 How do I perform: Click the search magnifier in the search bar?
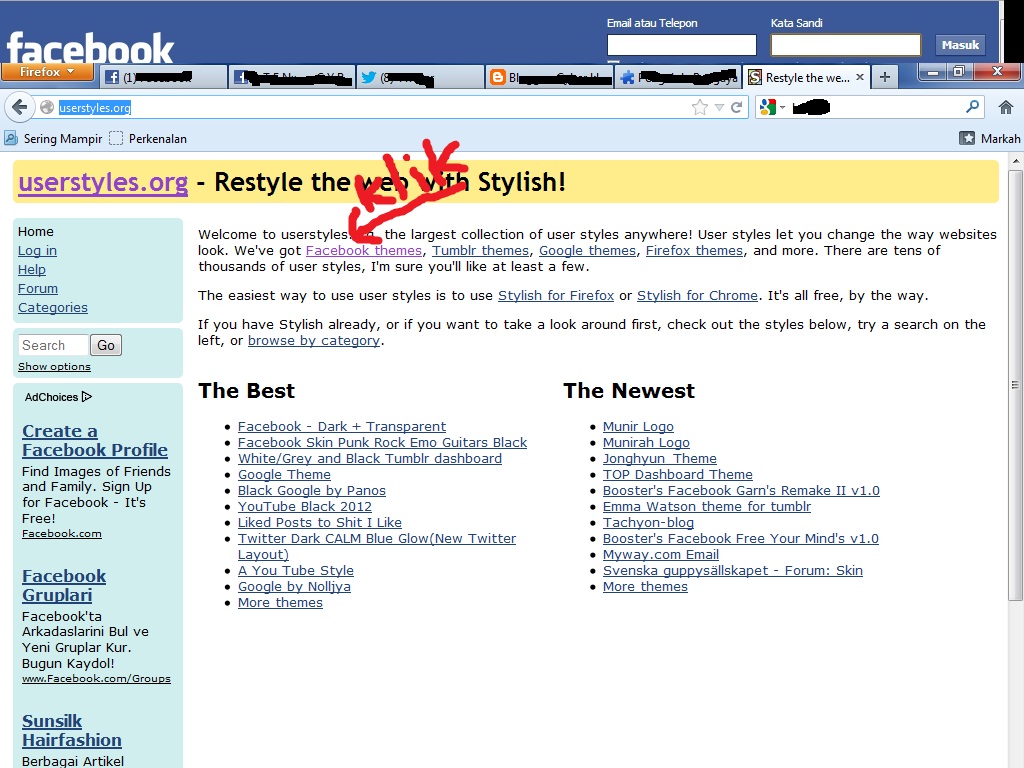tap(972, 106)
